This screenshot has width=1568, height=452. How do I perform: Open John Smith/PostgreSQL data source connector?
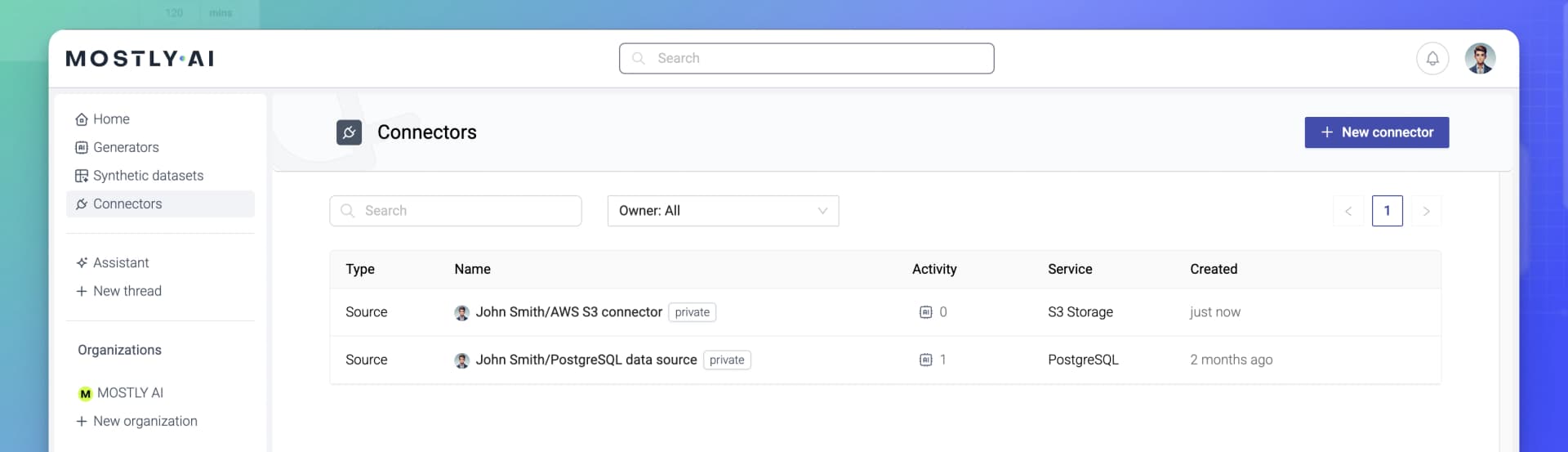tap(586, 360)
